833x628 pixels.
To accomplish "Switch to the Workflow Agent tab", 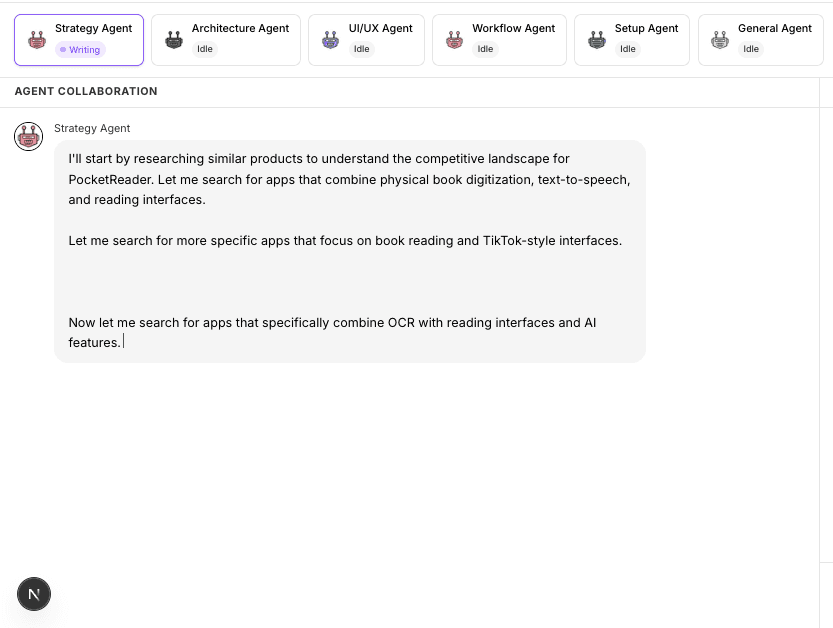I will point(499,39).
